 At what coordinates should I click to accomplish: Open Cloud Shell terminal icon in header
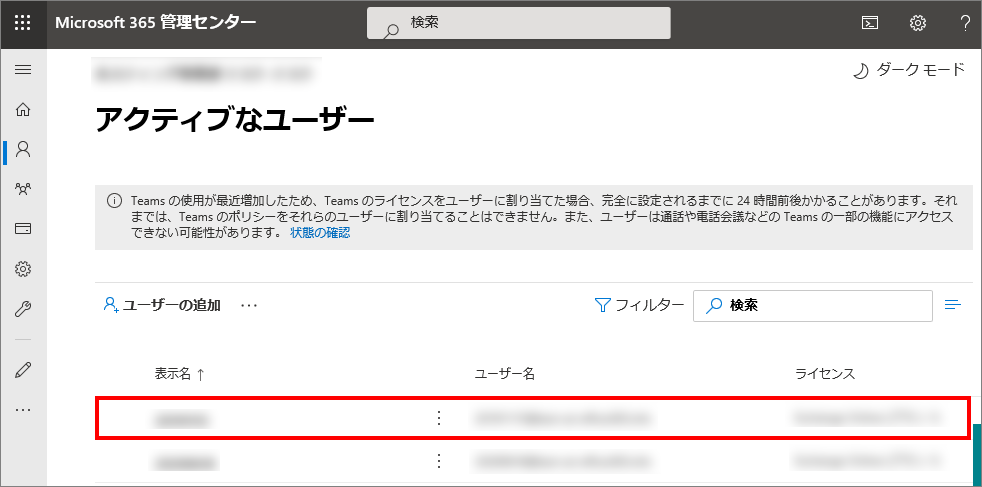pos(869,23)
